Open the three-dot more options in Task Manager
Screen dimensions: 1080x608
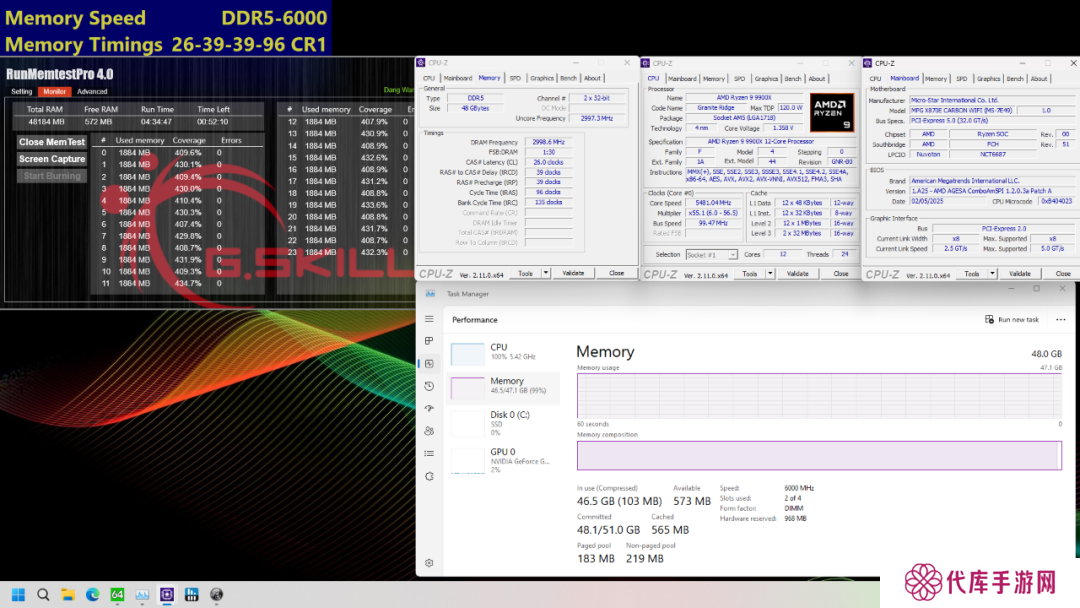tap(1061, 319)
